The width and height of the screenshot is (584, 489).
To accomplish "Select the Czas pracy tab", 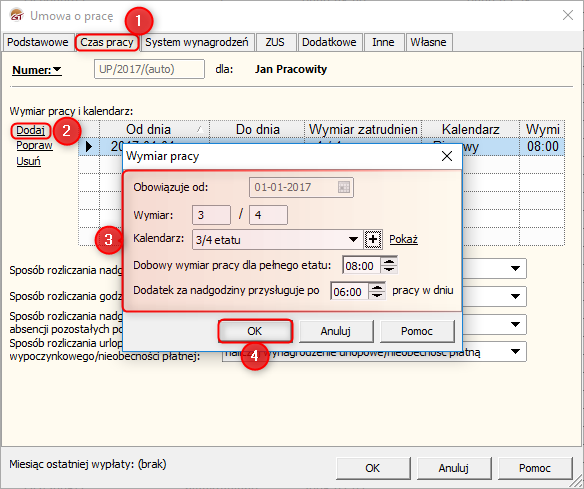I will pyautogui.click(x=107, y=42).
